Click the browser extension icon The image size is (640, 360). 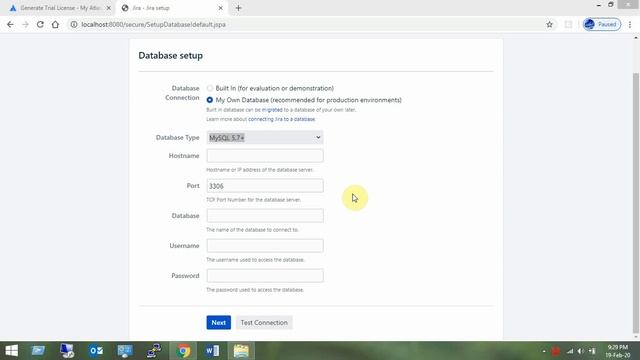[x=568, y=24]
